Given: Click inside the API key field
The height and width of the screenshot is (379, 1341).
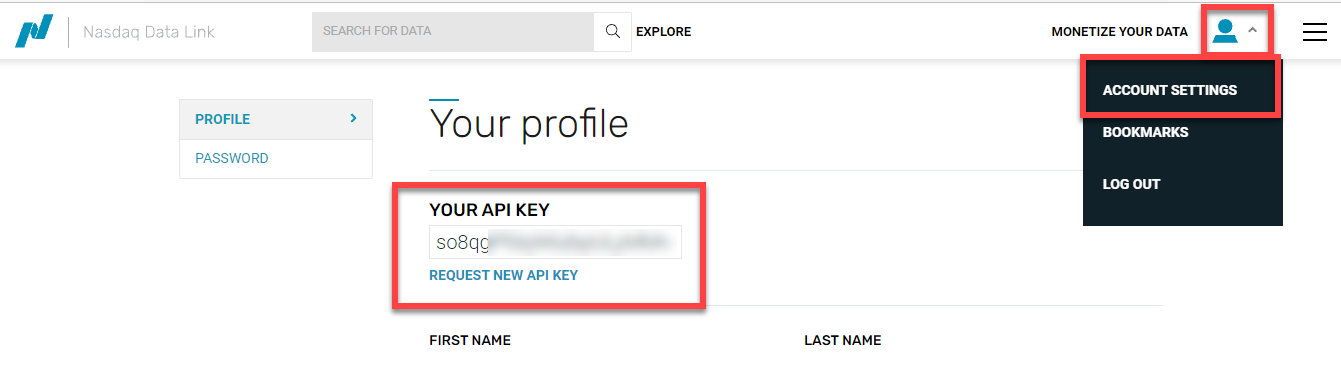Looking at the screenshot, I should [555, 242].
